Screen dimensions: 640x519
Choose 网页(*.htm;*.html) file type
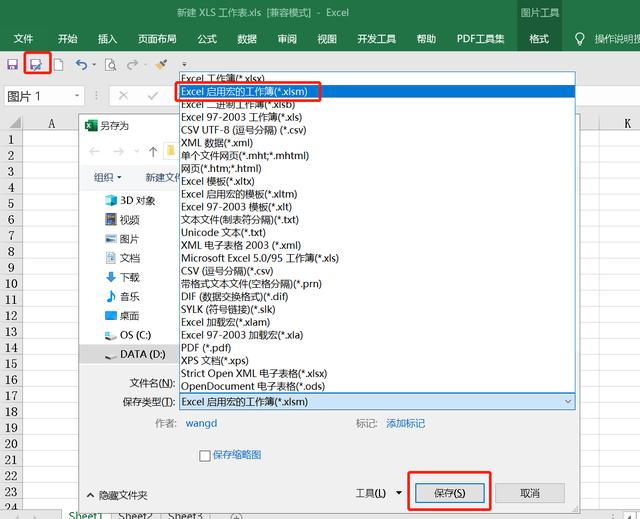click(377, 168)
